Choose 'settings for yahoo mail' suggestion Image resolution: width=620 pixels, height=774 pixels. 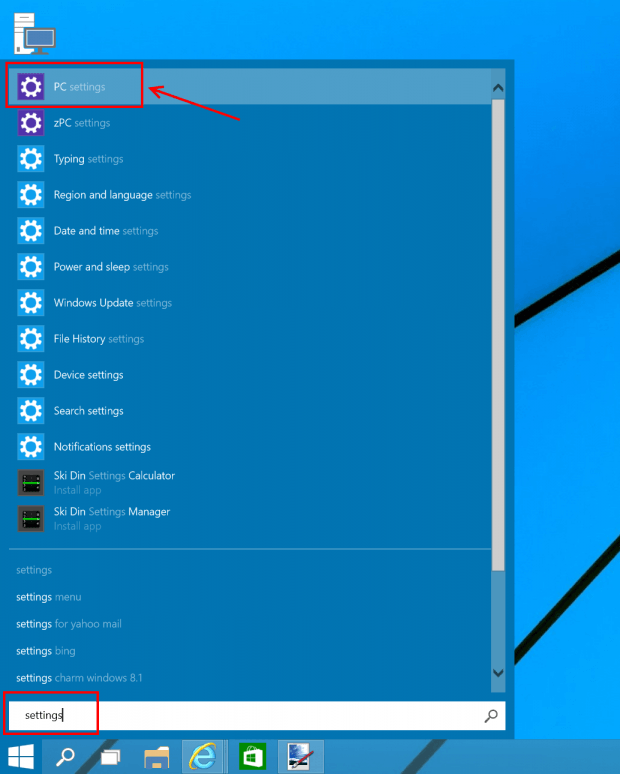coord(69,624)
